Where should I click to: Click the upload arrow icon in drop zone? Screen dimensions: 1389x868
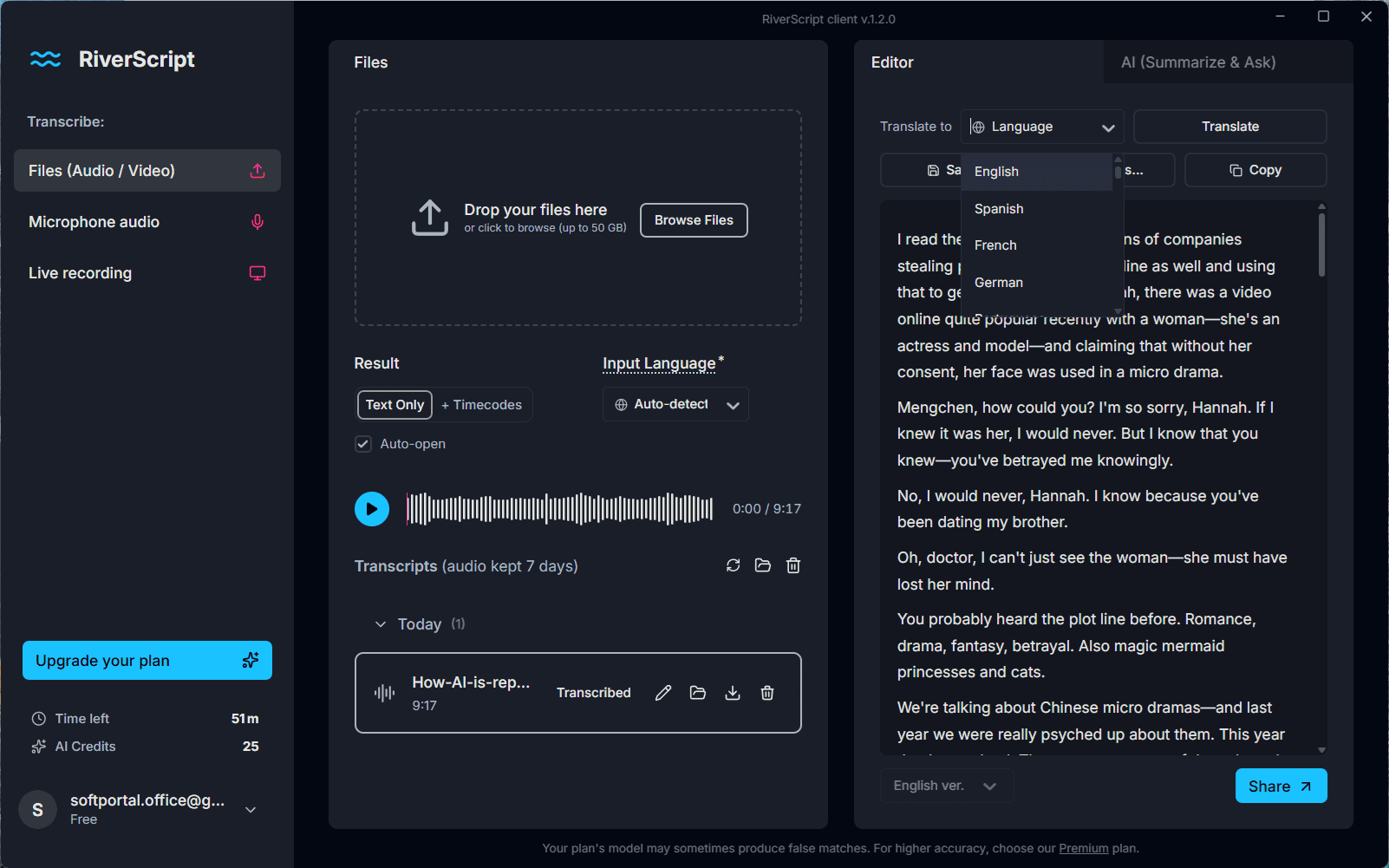pyautogui.click(x=430, y=219)
